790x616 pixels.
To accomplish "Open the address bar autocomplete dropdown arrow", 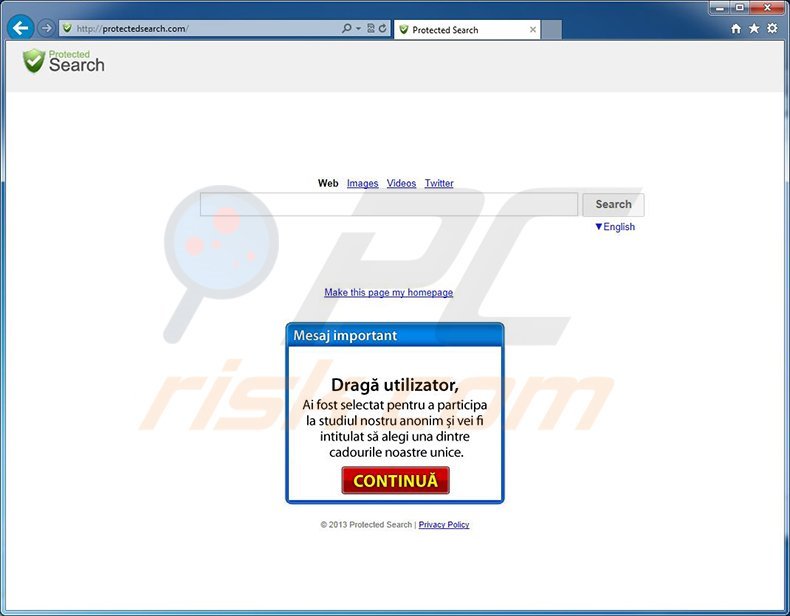I will click(x=358, y=29).
